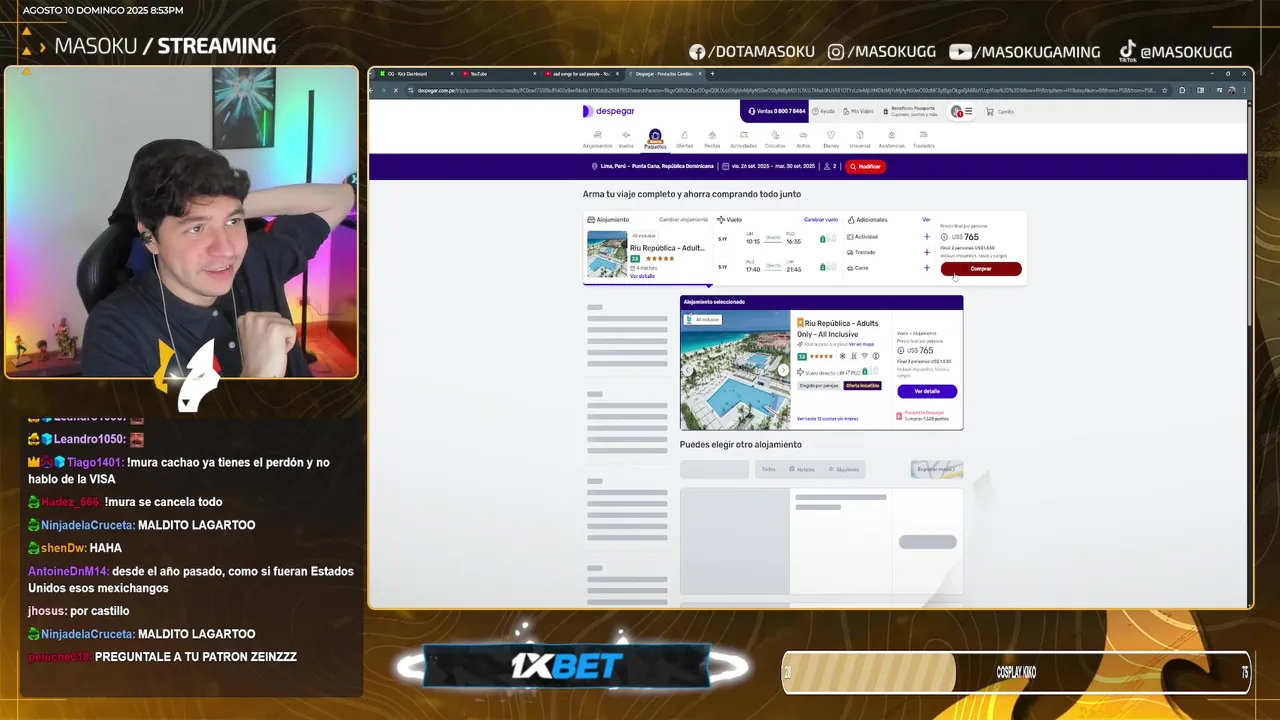1280x720 pixels.
Task: Show previous hotel photo with left arrow
Action: pyautogui.click(x=688, y=370)
